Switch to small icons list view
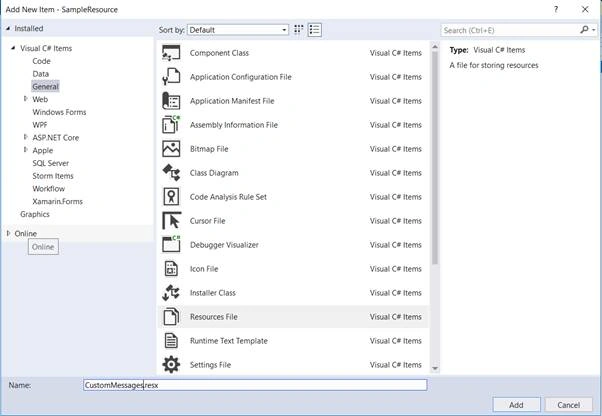This screenshot has height=416, width=602. point(314,30)
